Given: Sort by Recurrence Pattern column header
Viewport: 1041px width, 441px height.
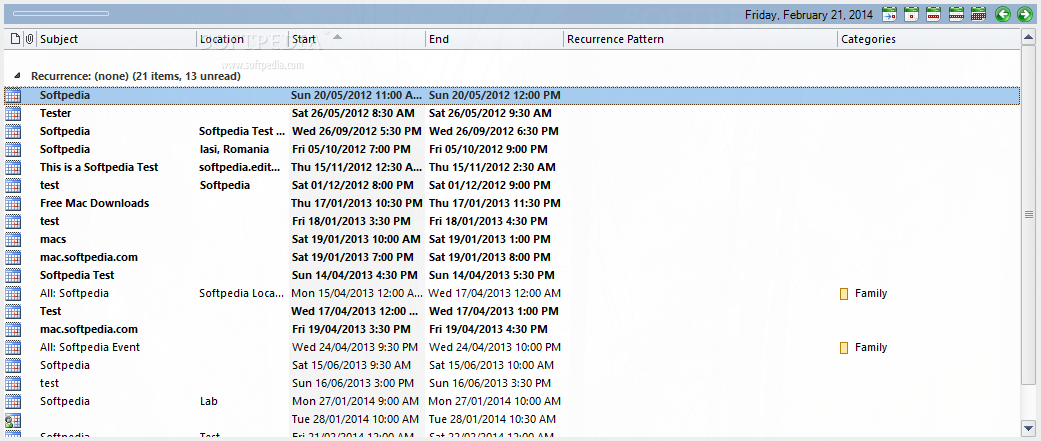Looking at the screenshot, I should tap(700, 39).
